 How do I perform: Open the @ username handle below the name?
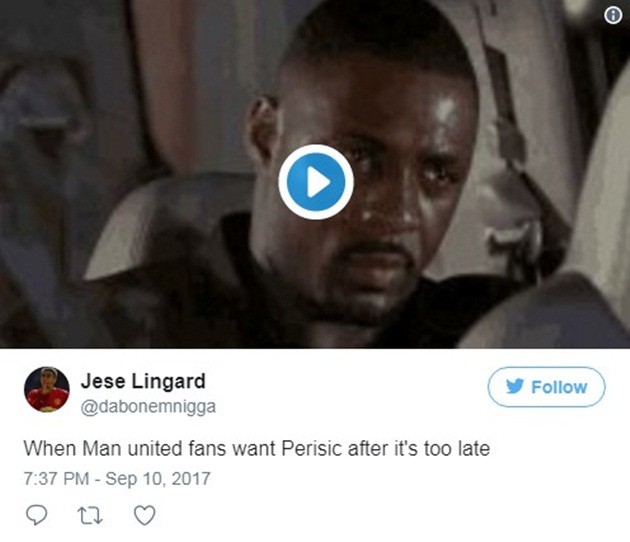point(148,407)
